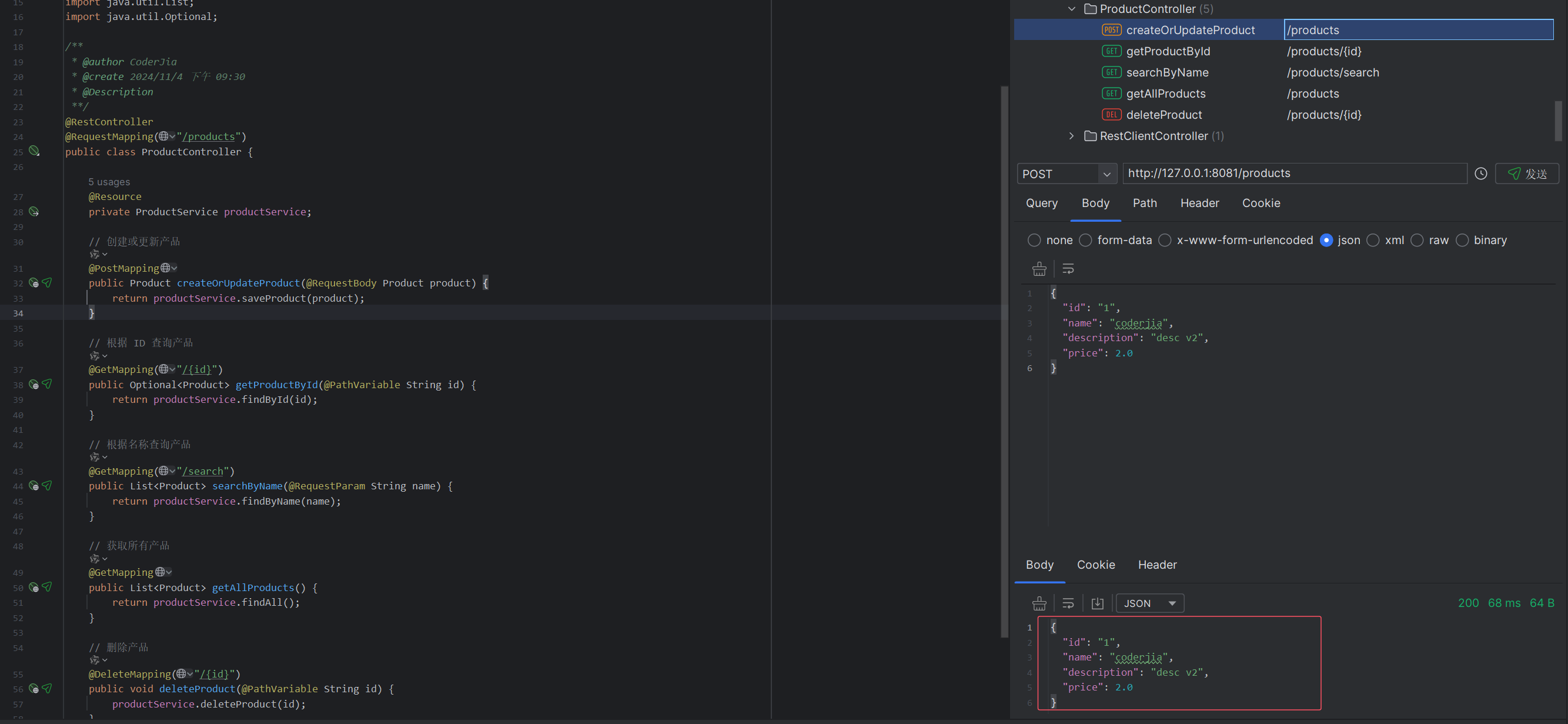Select the searchByName GET endpoint

1165,71
